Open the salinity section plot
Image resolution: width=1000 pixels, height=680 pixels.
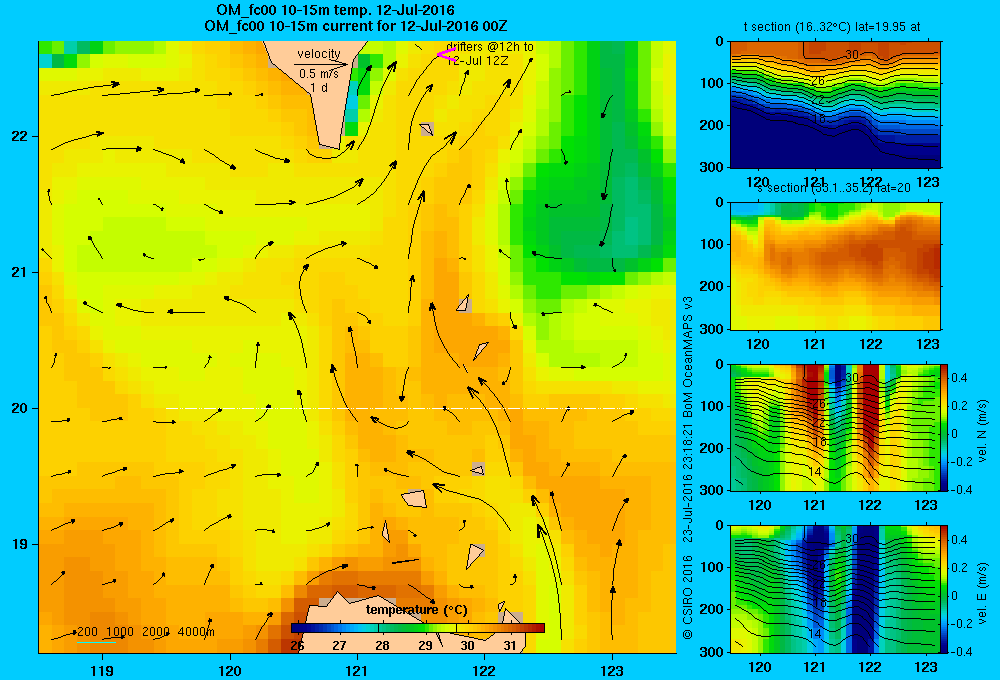click(835, 266)
